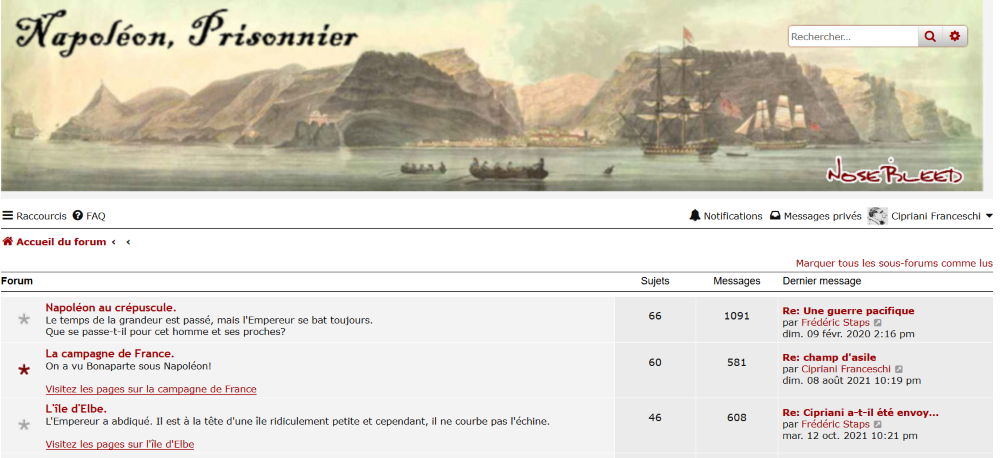Visit pages sur la campagne de France link
Viewport: 1000px width, 458px height.
pyautogui.click(x=151, y=389)
